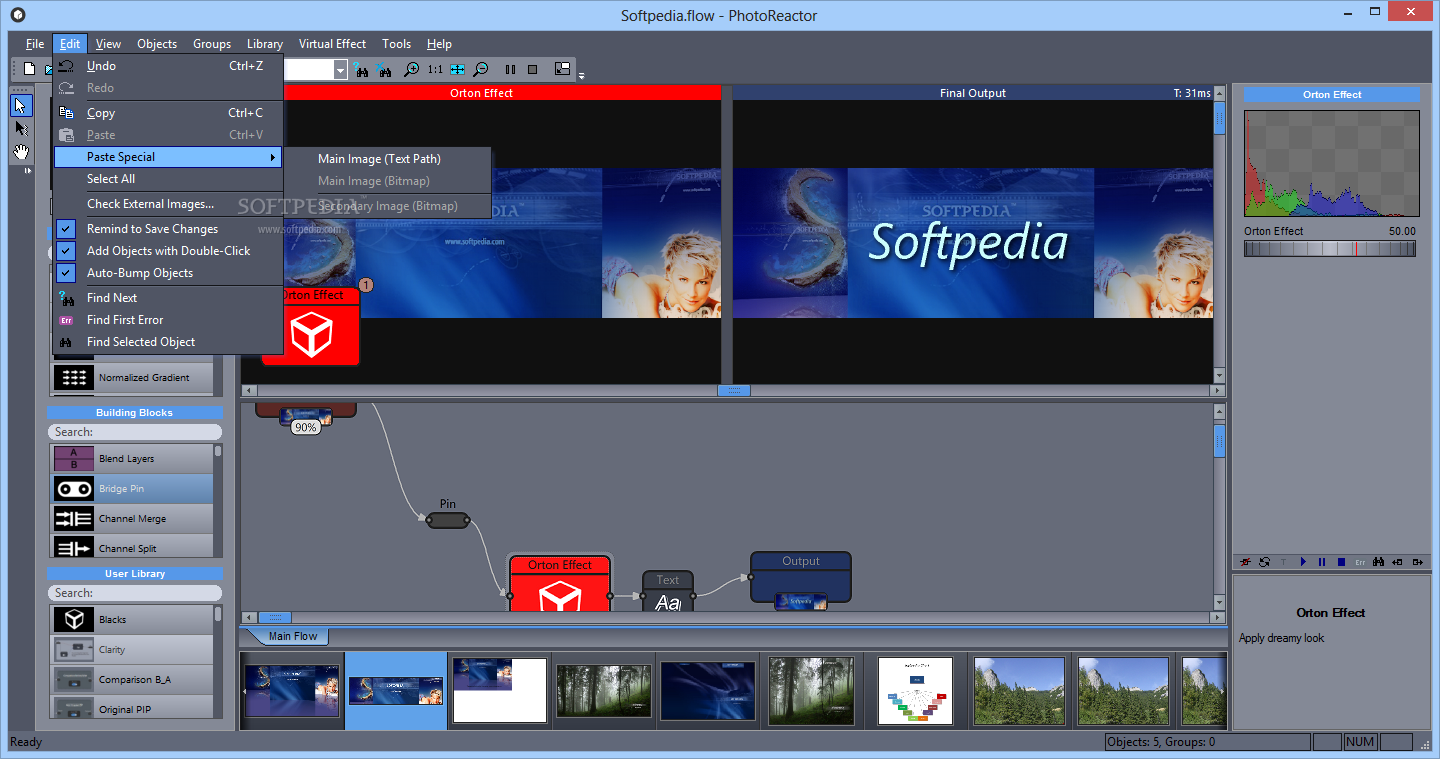
Task: Choose Select All from the Edit menu
Action: (169, 179)
